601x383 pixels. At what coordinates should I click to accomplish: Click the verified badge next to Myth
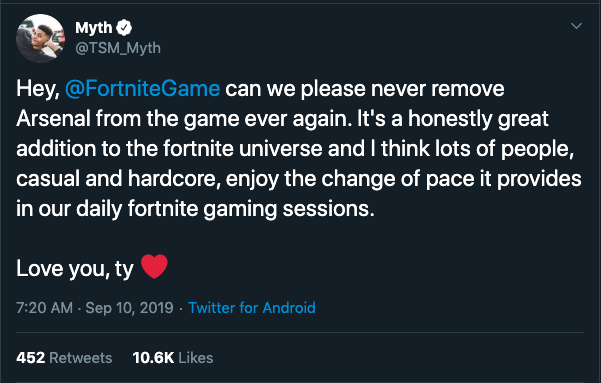pyautogui.click(x=124, y=27)
